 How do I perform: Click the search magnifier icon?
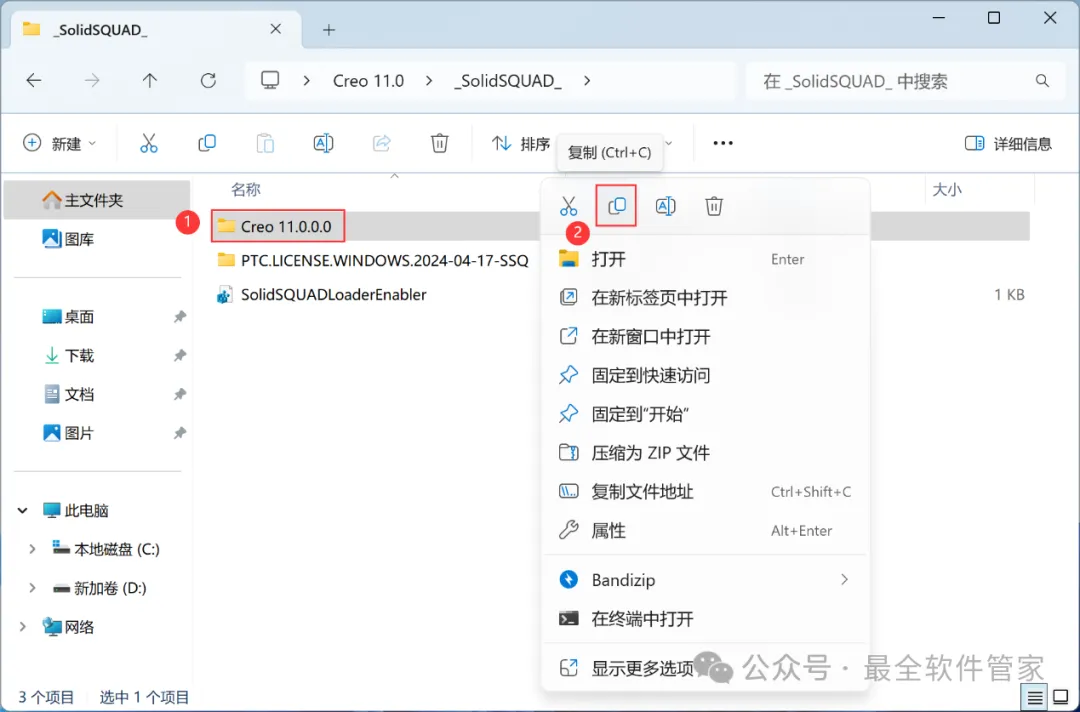[1042, 81]
